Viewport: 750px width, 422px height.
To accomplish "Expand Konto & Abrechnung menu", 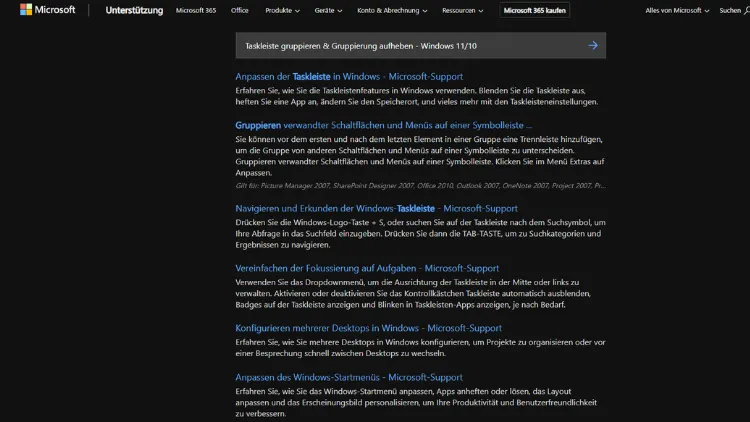I will click(392, 10).
